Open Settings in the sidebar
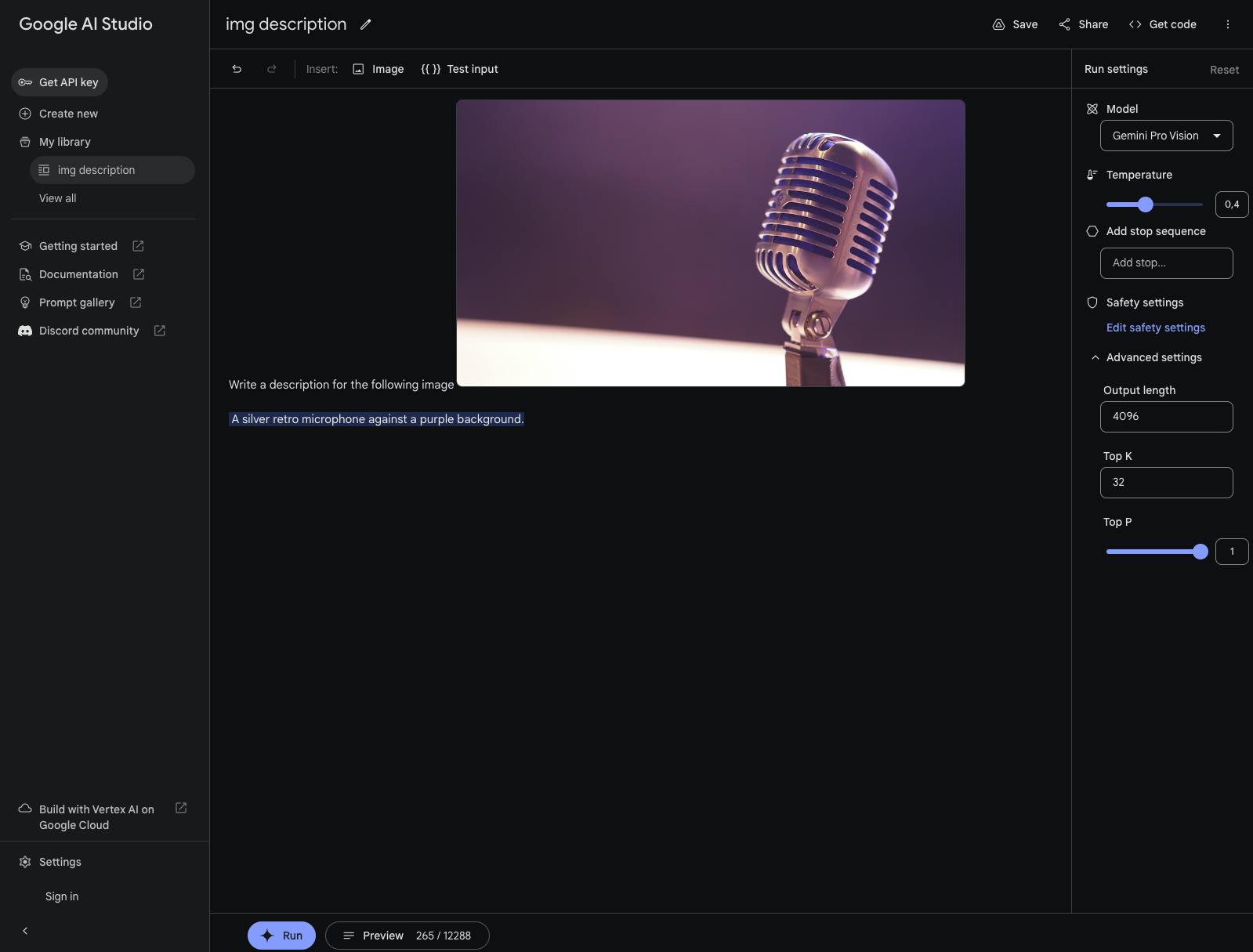The image size is (1253, 952). [x=50, y=862]
